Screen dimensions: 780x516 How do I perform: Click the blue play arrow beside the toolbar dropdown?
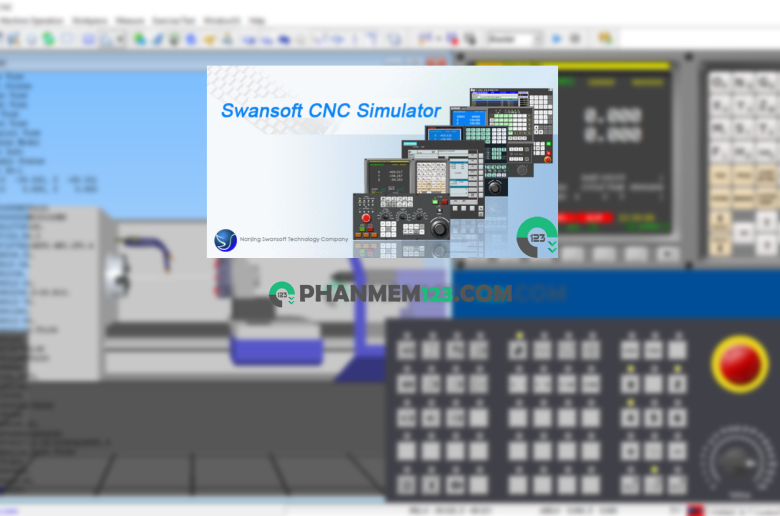(557, 38)
